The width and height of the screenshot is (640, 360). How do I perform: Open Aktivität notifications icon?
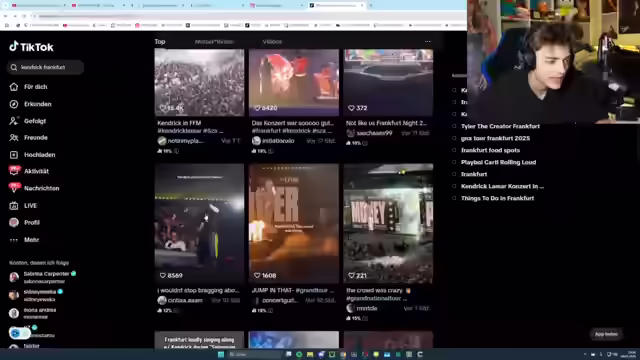pos(14,171)
